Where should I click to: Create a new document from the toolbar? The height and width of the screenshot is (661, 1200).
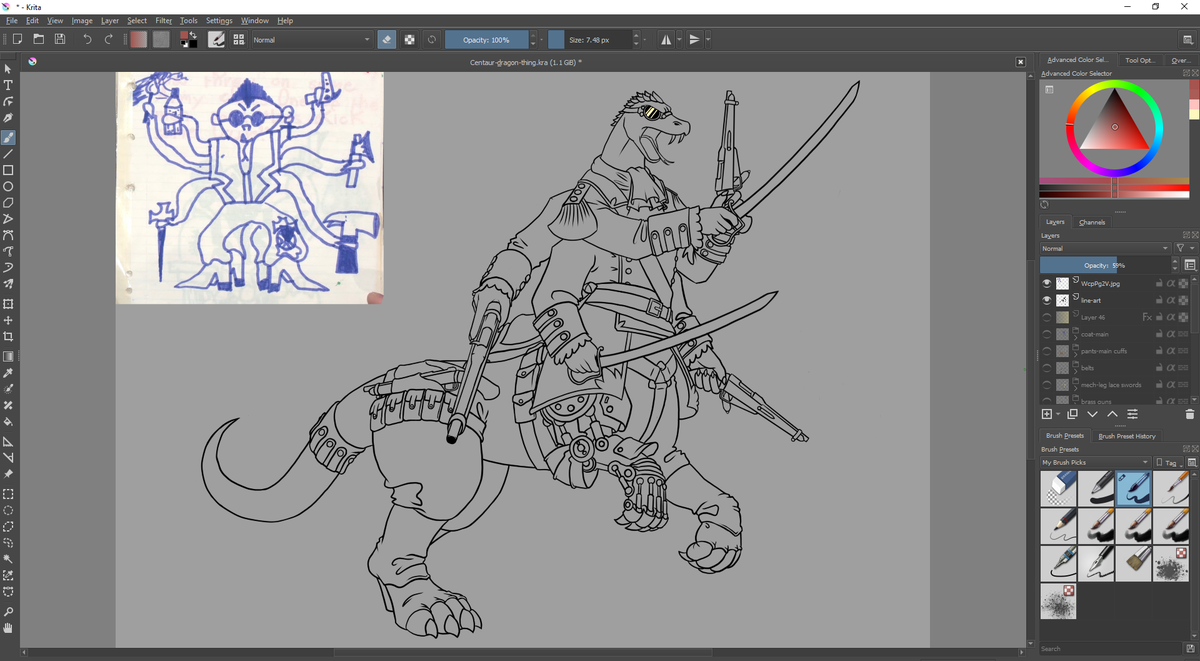(17, 39)
